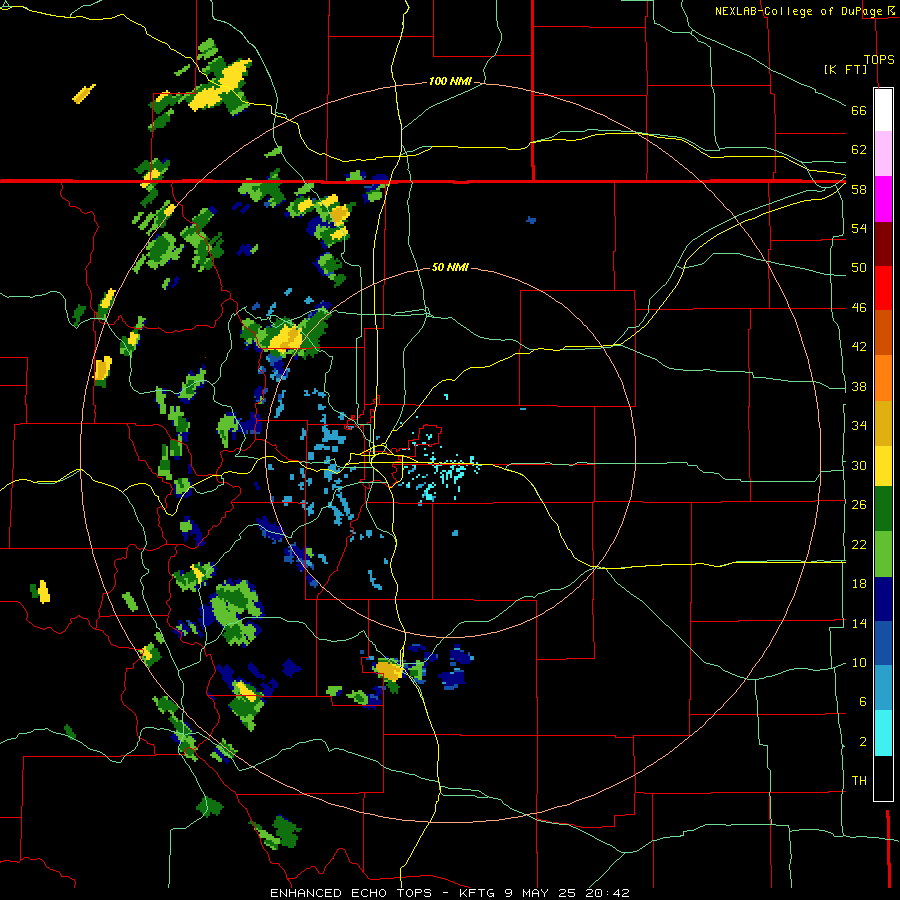Click the "42" legend value

859,347
